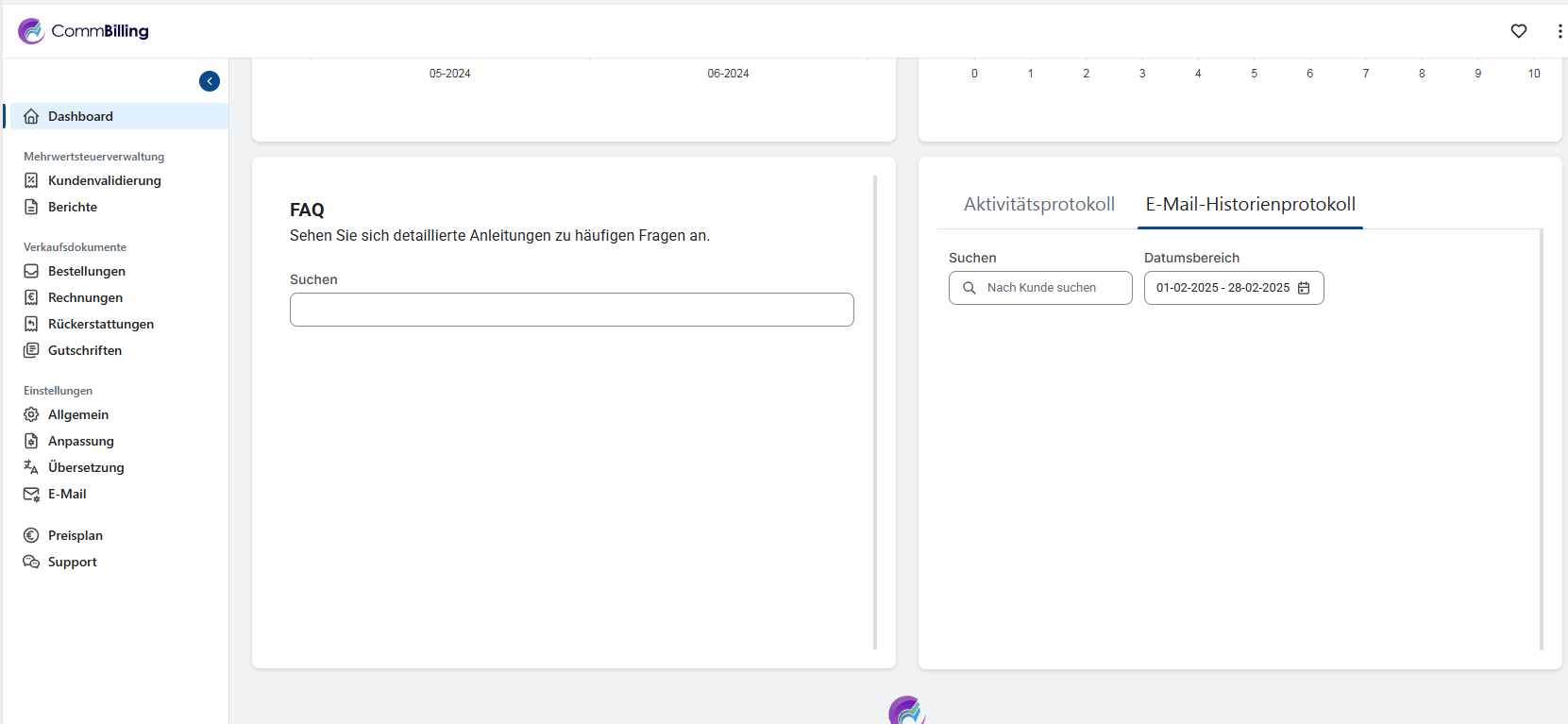
Task: Select Rechnungen in the sidebar
Action: [85, 297]
